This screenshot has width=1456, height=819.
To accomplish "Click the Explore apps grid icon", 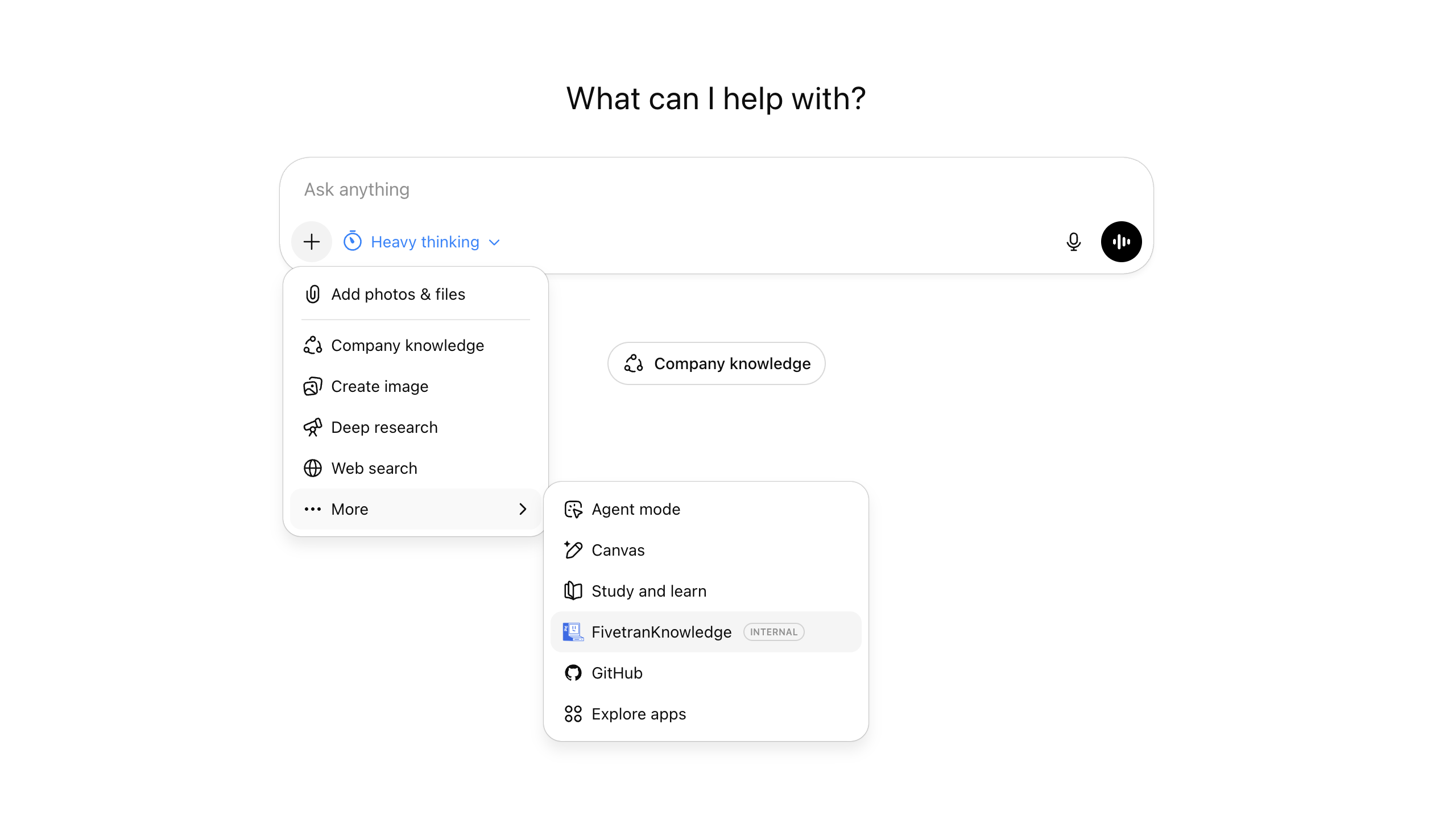I will tap(573, 714).
